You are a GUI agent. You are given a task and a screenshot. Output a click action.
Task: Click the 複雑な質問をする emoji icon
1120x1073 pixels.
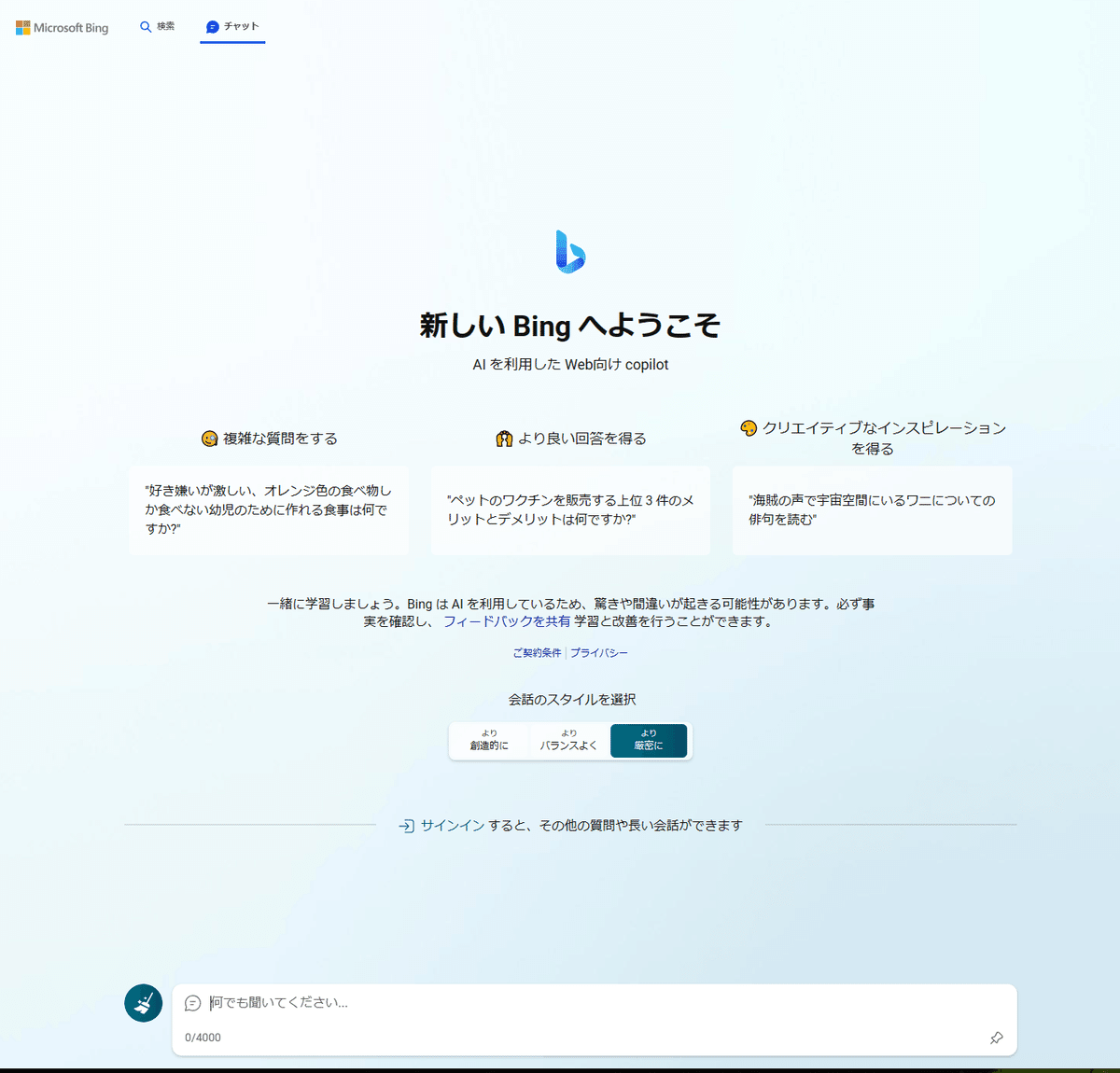coord(210,439)
